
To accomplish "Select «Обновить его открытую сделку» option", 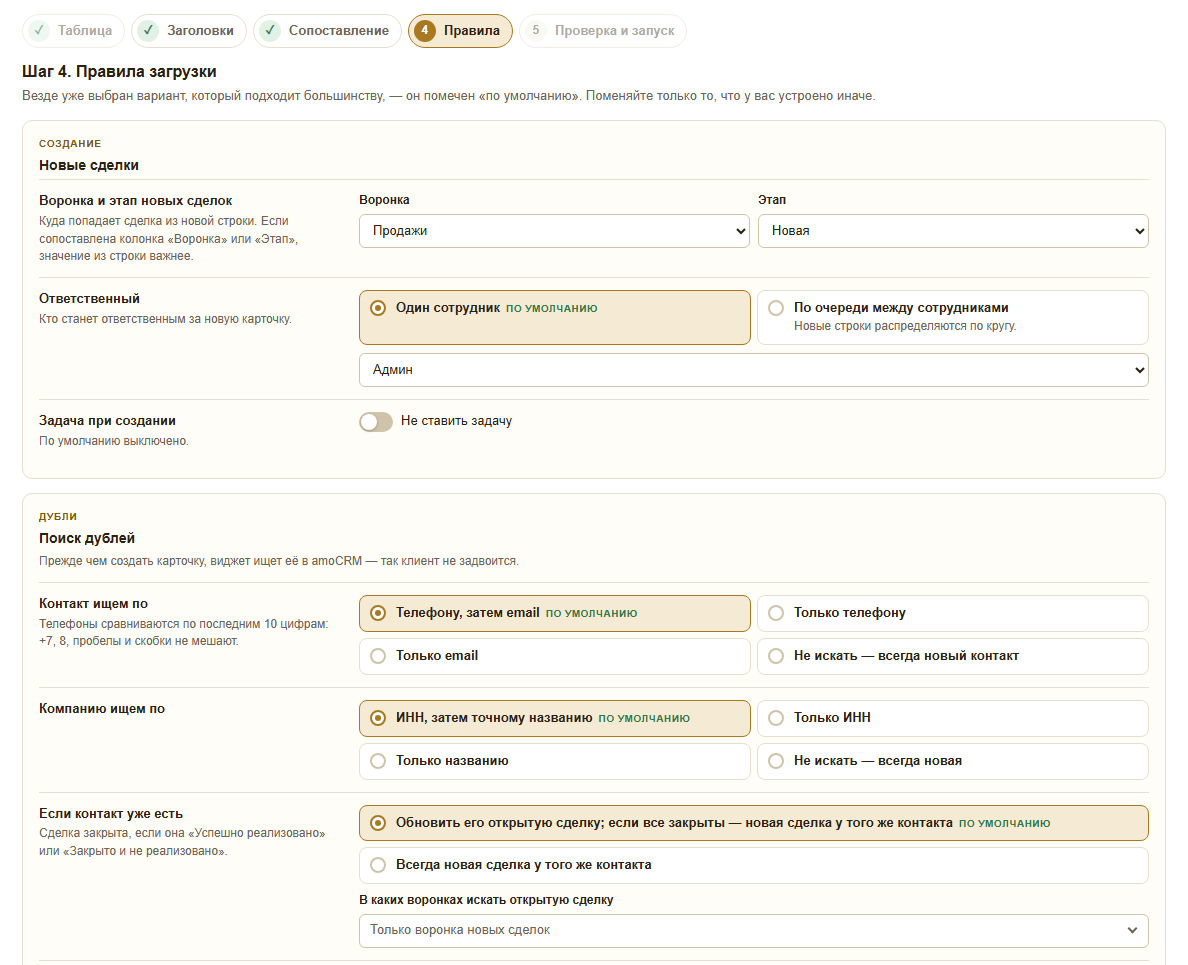I will click(754, 823).
